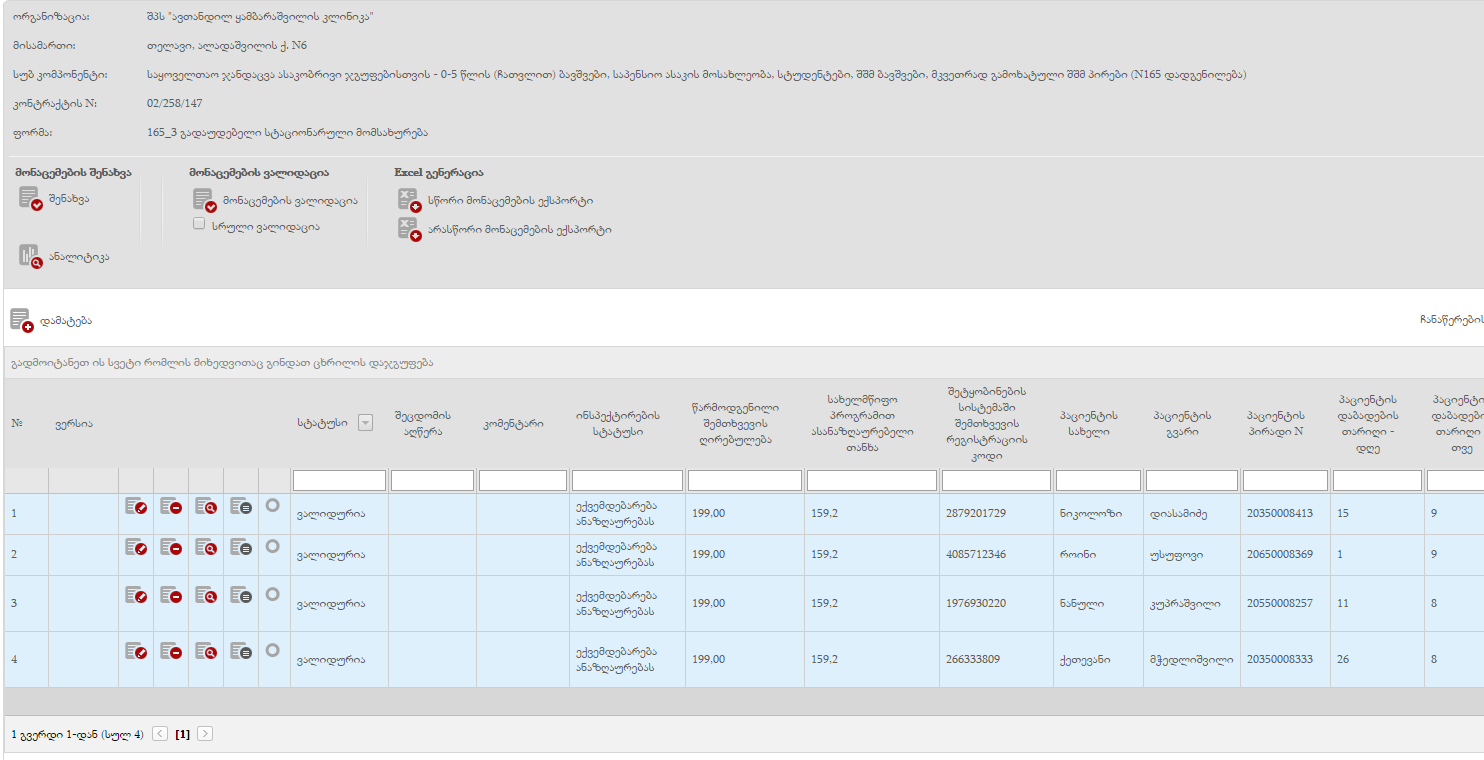Edit row 1 using the pencil icon
Screen dimensions: 1484x760
[136, 507]
